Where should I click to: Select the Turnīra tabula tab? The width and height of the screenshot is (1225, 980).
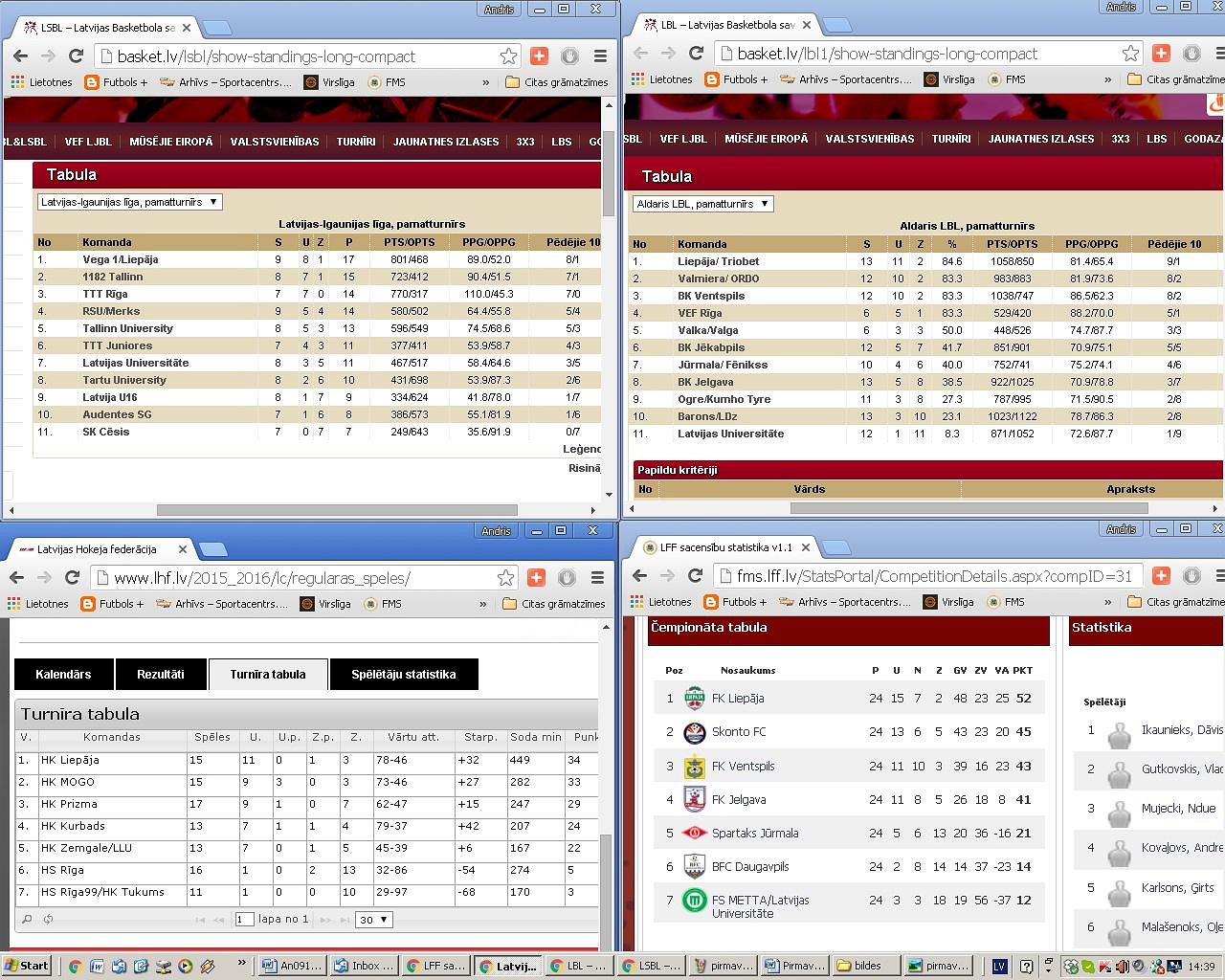click(x=268, y=675)
